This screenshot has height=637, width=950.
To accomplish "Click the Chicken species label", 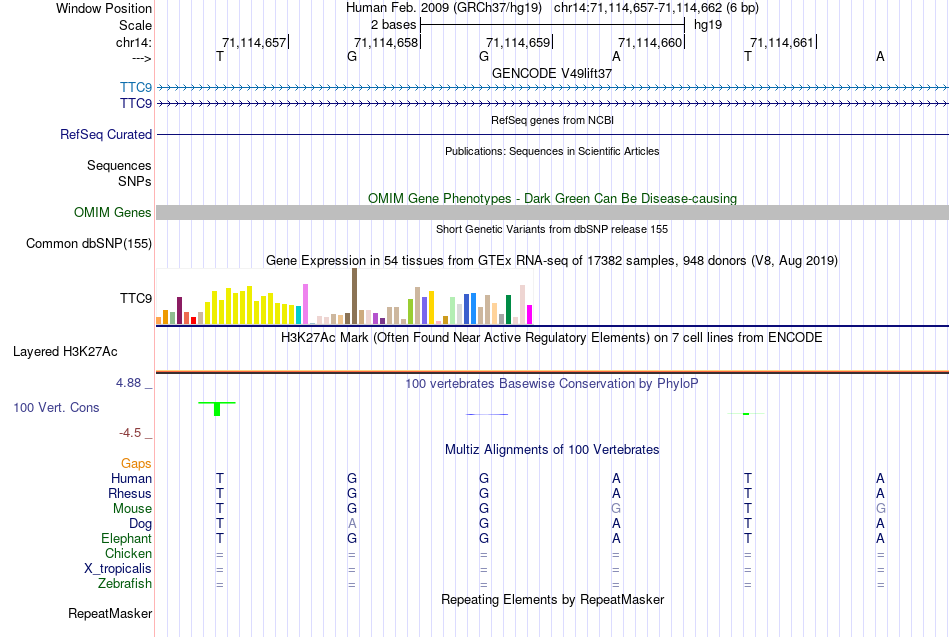I will (x=128, y=553).
